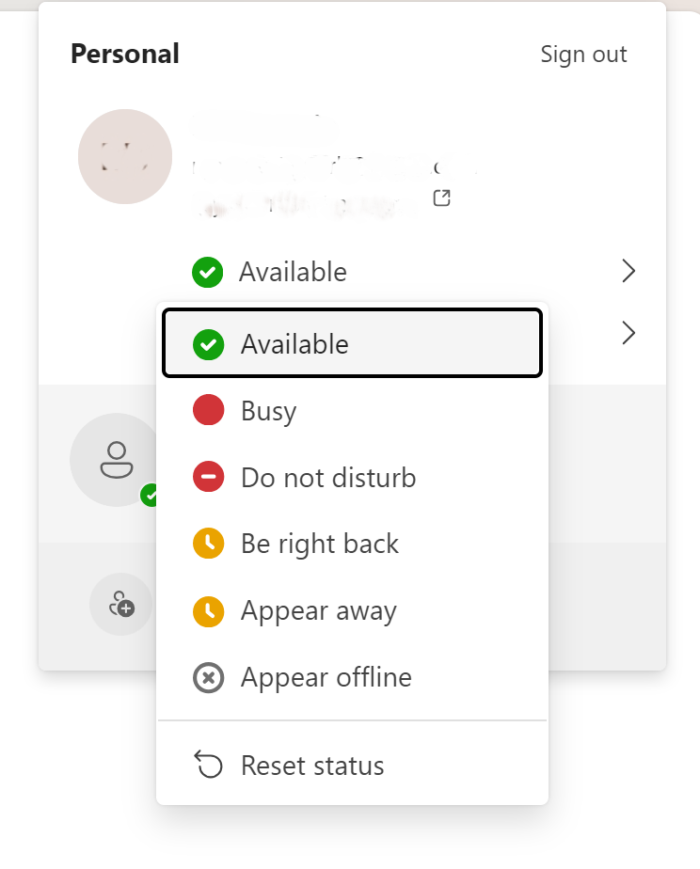This screenshot has width=700, height=869.
Task: Select the red Busy status icon
Action: coord(208,410)
